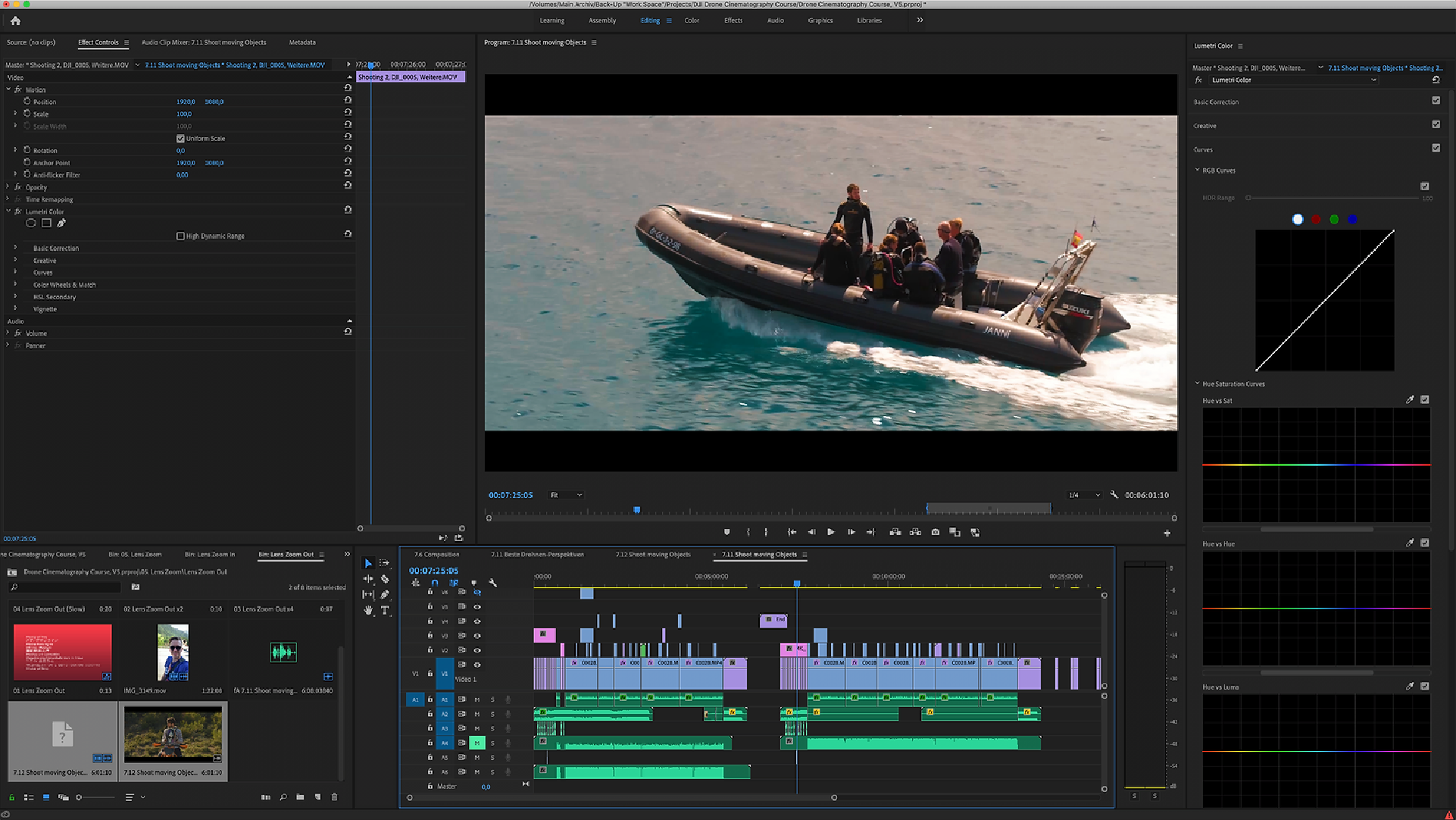1456x820 pixels.
Task: Expand the Basic Correction section in Effect Controls
Action: point(15,248)
